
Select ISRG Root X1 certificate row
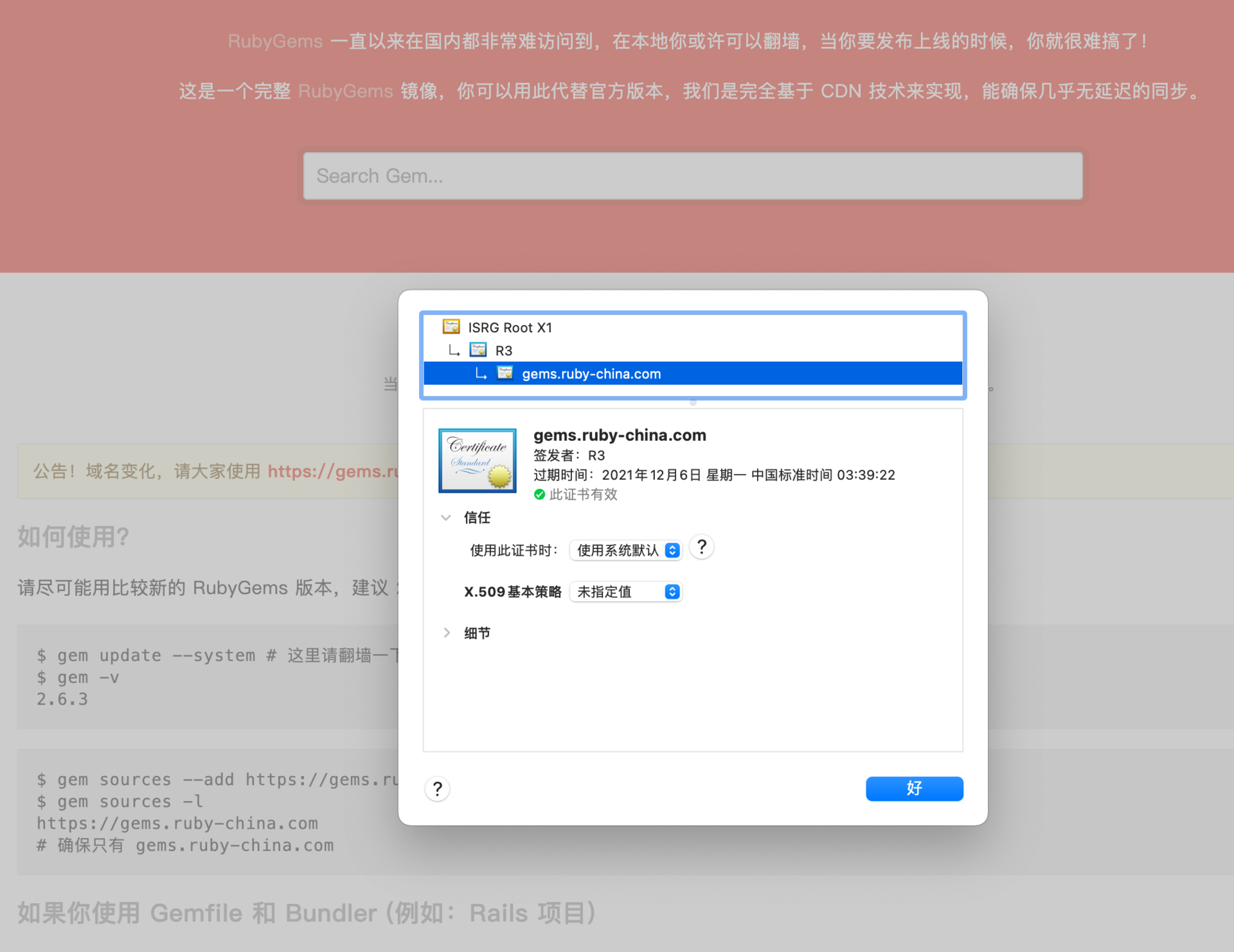click(693, 328)
